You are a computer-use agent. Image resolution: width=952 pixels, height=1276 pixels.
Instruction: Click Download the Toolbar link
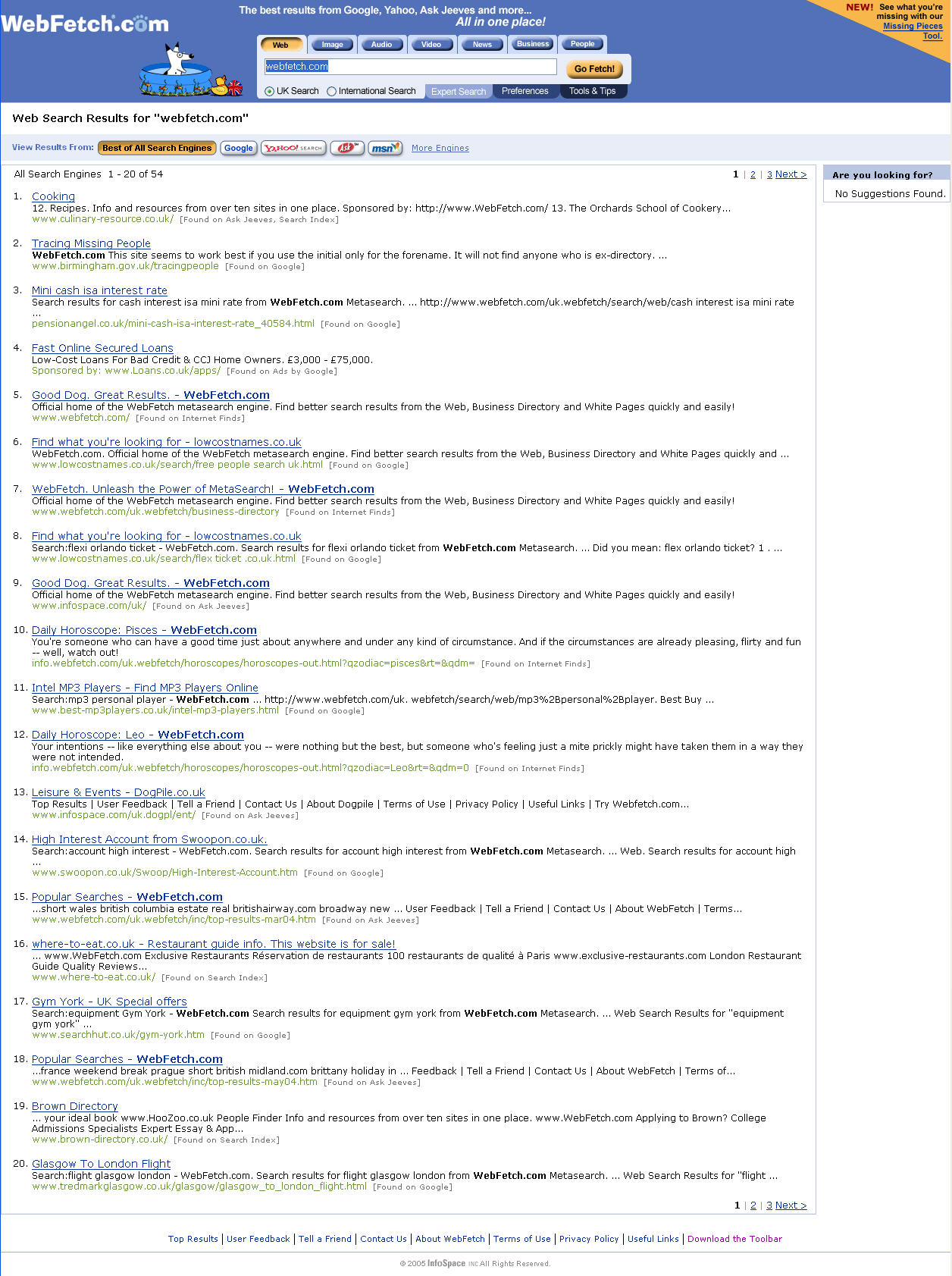[734, 1239]
